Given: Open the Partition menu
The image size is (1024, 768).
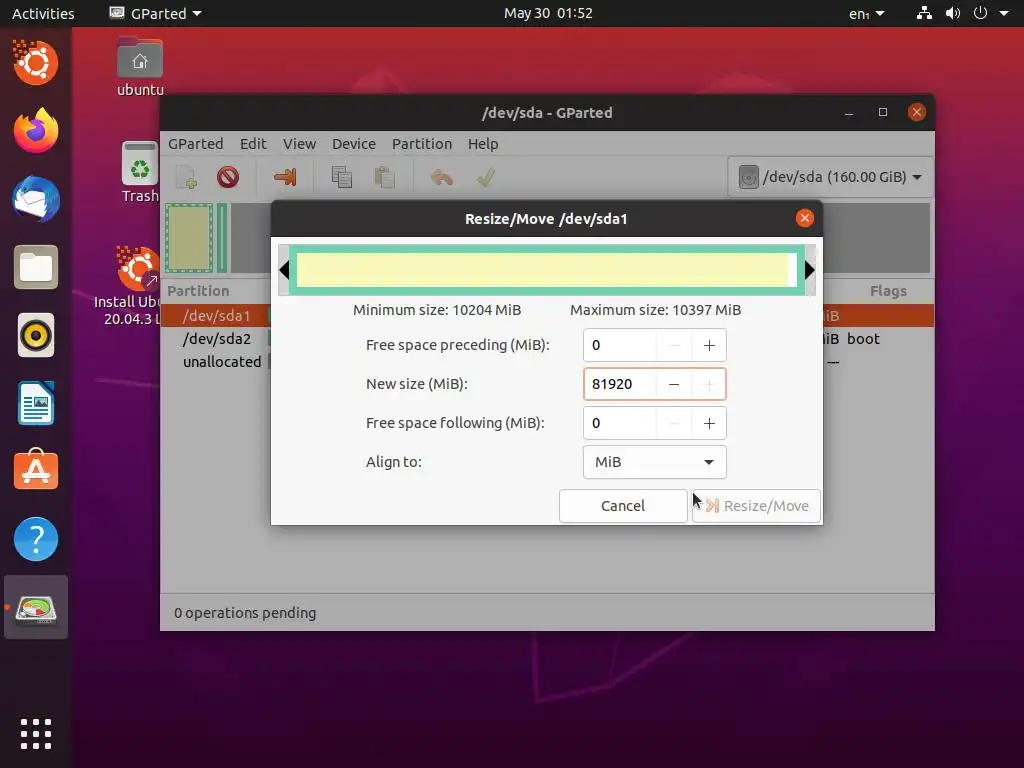Looking at the screenshot, I should click(422, 144).
